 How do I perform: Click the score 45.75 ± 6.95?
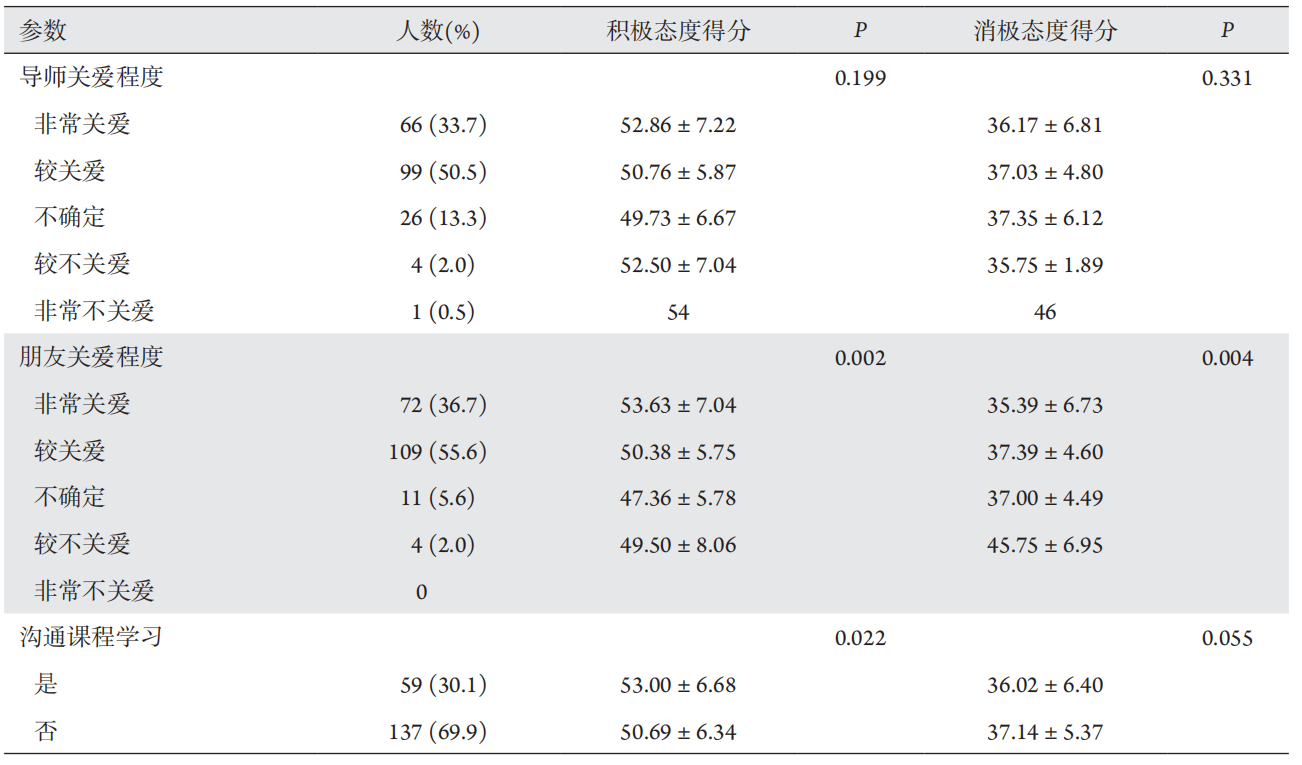click(1045, 545)
